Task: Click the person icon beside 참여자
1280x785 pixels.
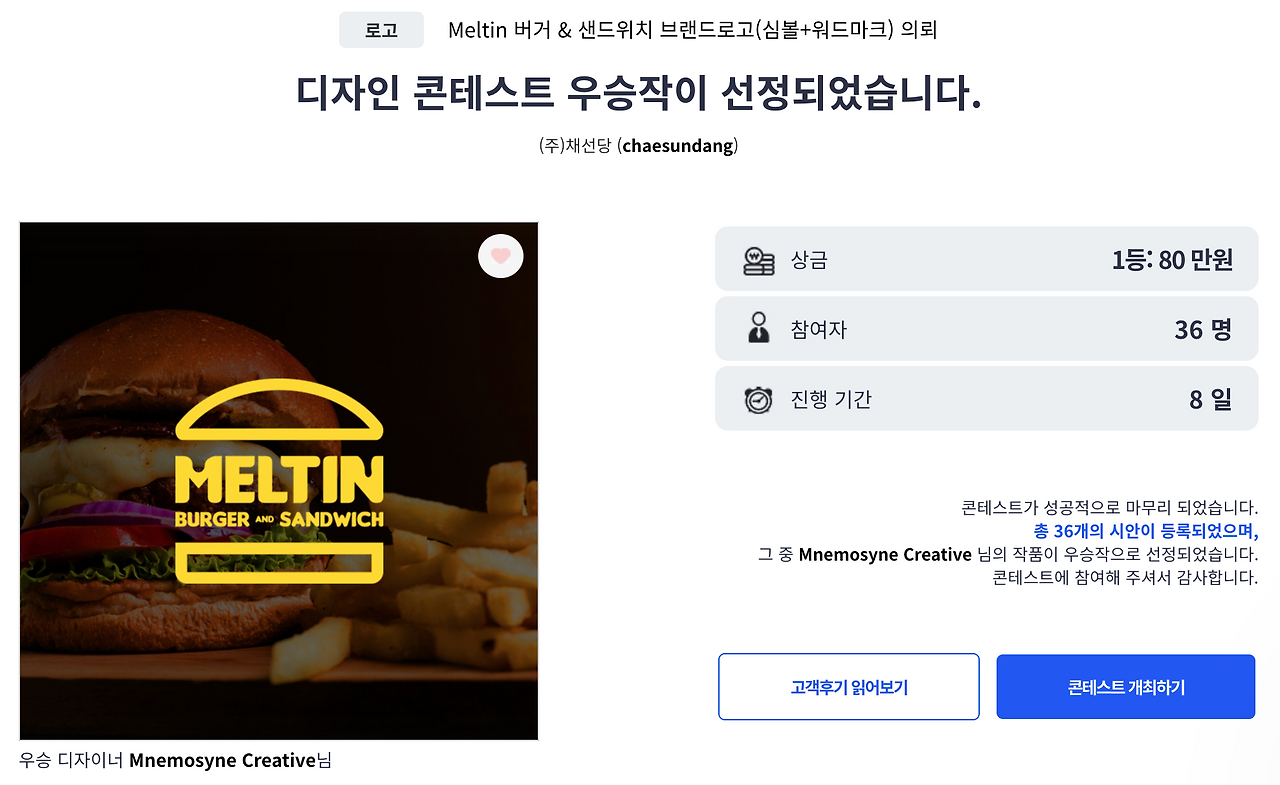Action: [758, 328]
